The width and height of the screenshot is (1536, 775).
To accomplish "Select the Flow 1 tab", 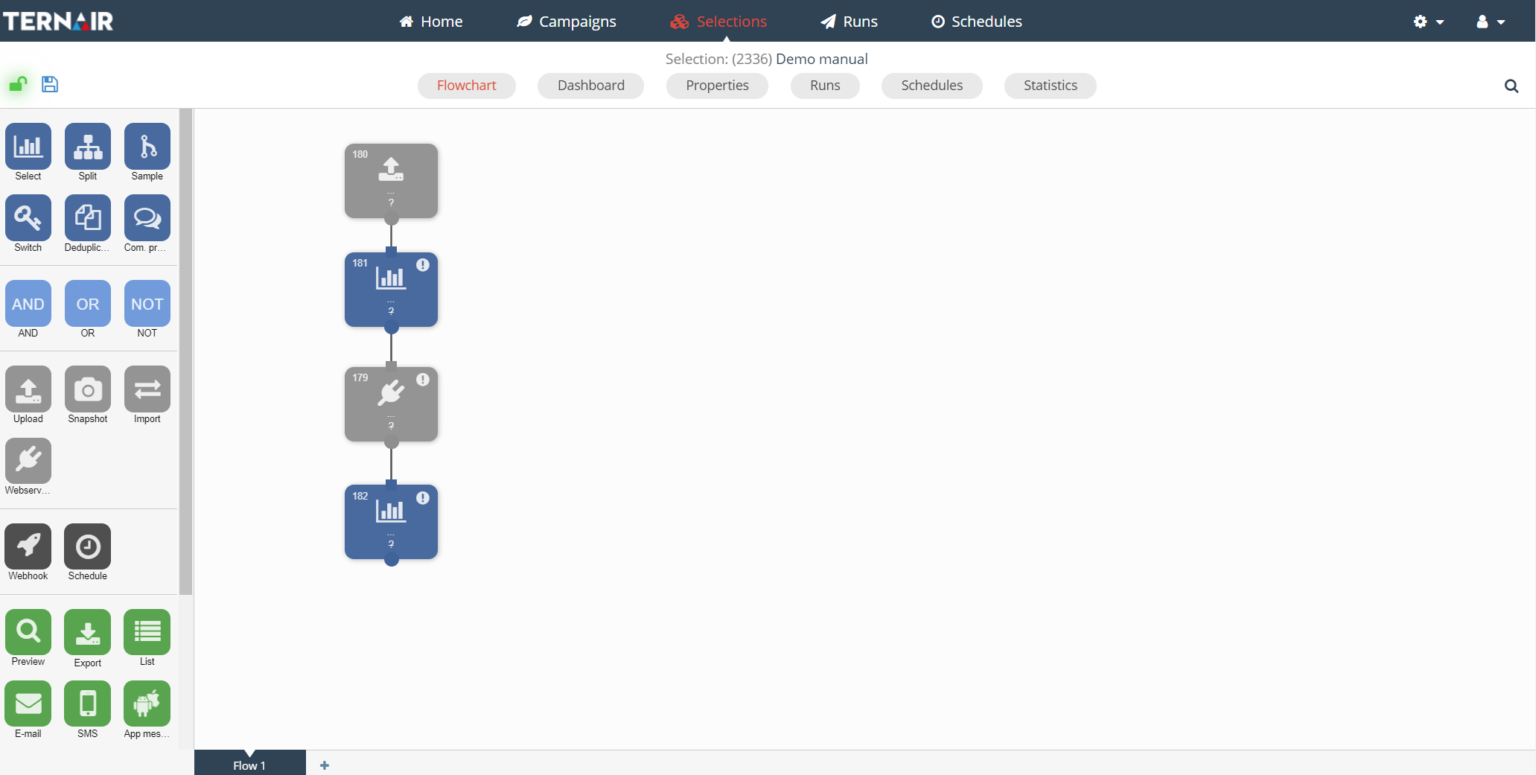I will [250, 764].
